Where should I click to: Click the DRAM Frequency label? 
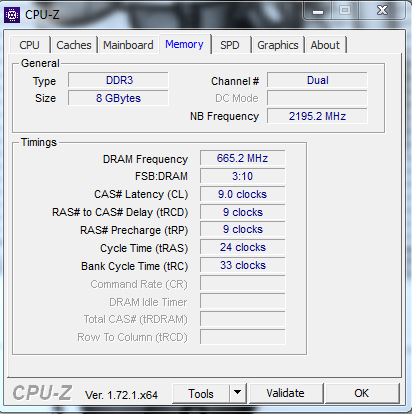(x=145, y=159)
